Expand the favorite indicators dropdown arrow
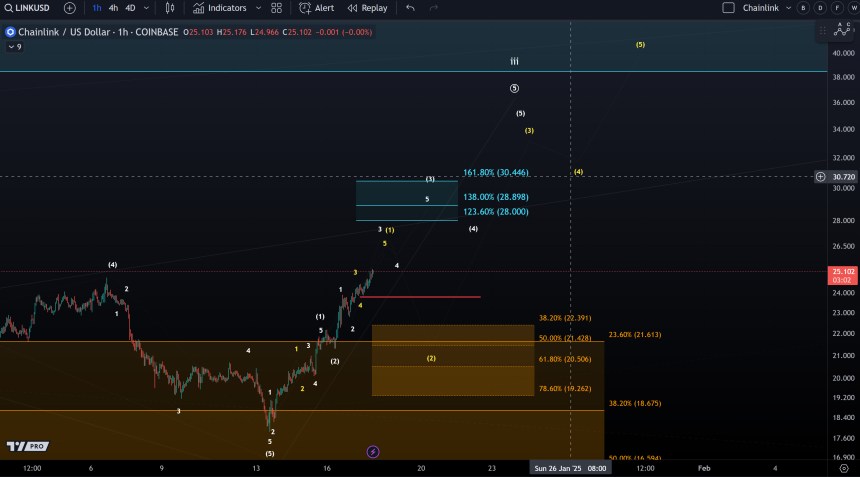The image size is (860, 477). [x=256, y=8]
